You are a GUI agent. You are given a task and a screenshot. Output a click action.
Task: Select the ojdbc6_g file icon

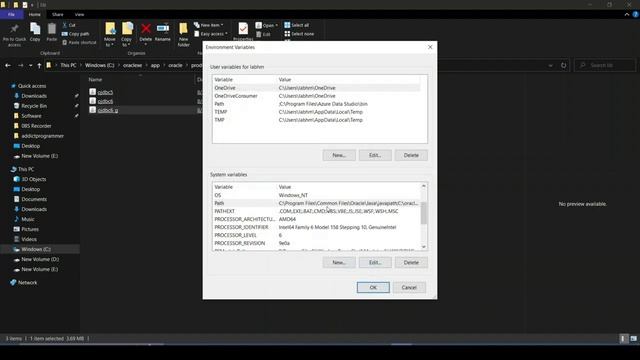pyautogui.click(x=93, y=110)
